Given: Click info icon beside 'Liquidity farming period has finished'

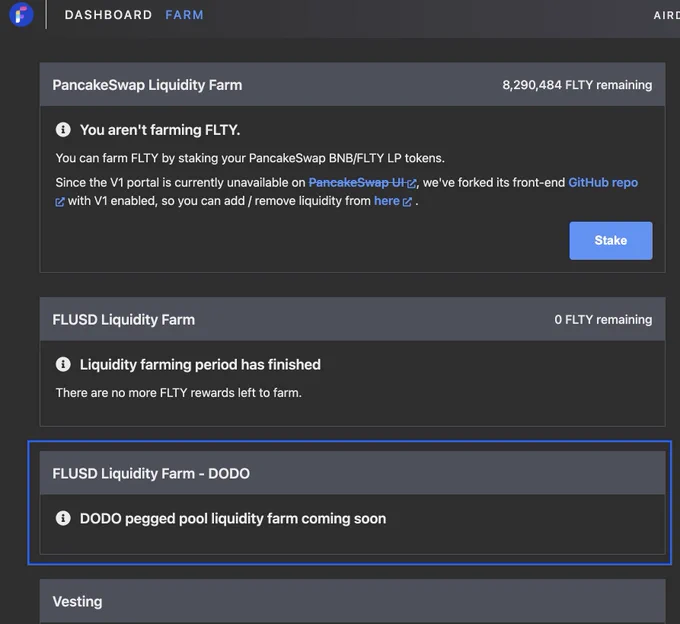Looking at the screenshot, I should click(63, 364).
